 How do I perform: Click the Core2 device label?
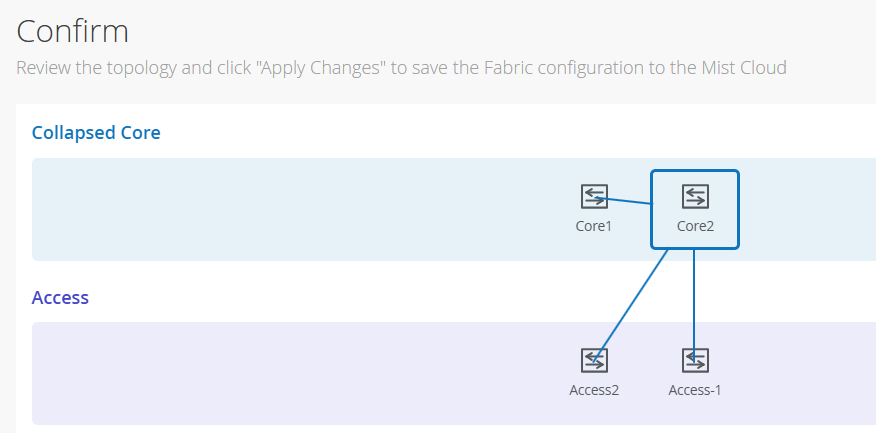tap(695, 226)
